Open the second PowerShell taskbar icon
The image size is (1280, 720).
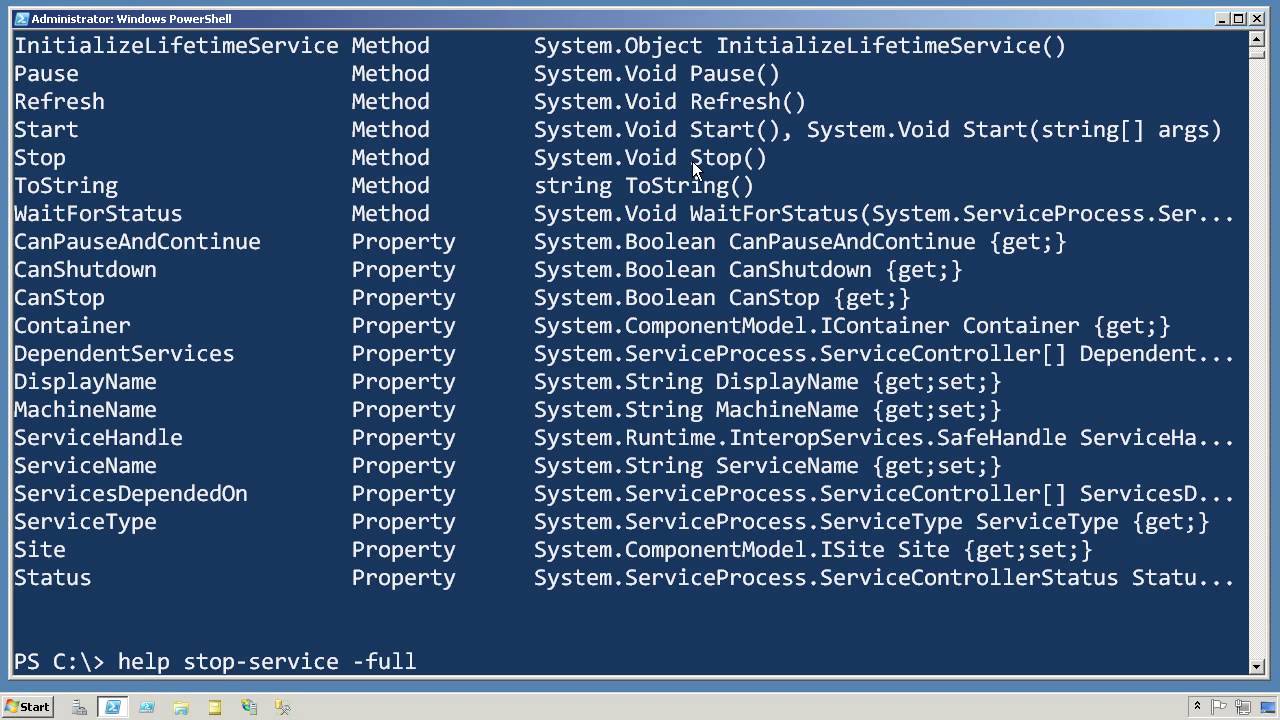tap(147, 707)
